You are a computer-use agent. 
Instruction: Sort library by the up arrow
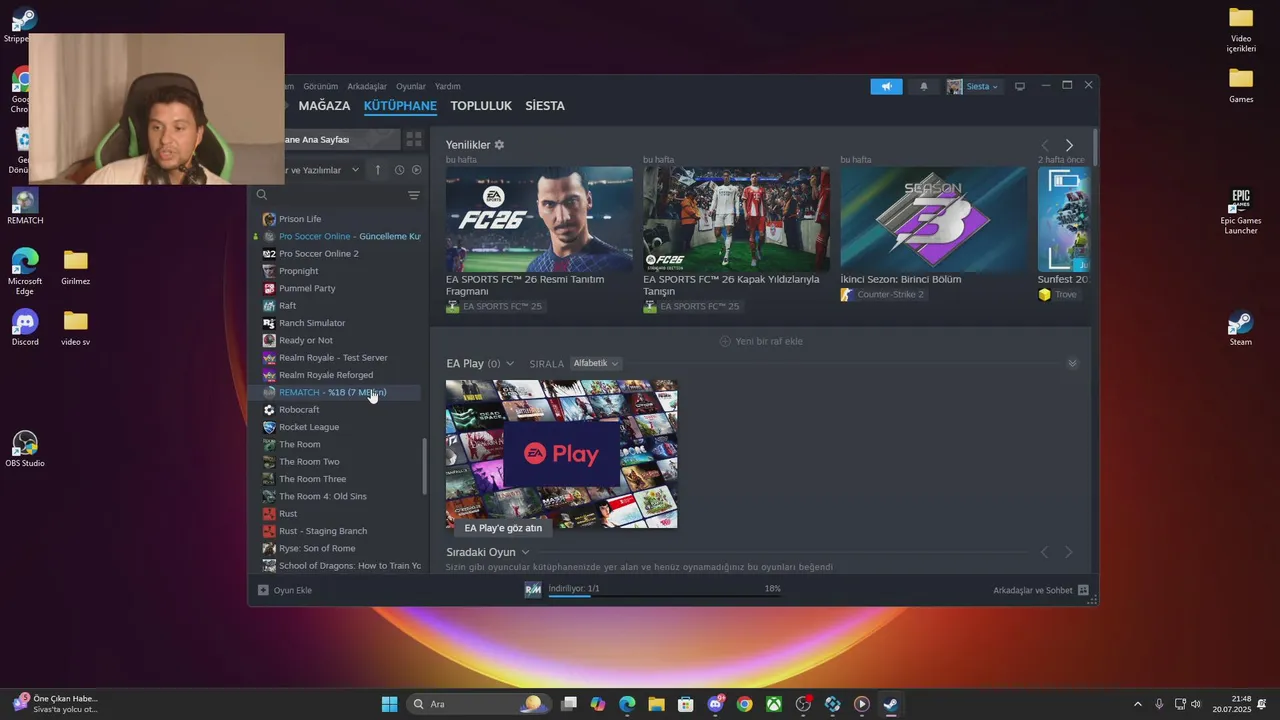coord(378,170)
